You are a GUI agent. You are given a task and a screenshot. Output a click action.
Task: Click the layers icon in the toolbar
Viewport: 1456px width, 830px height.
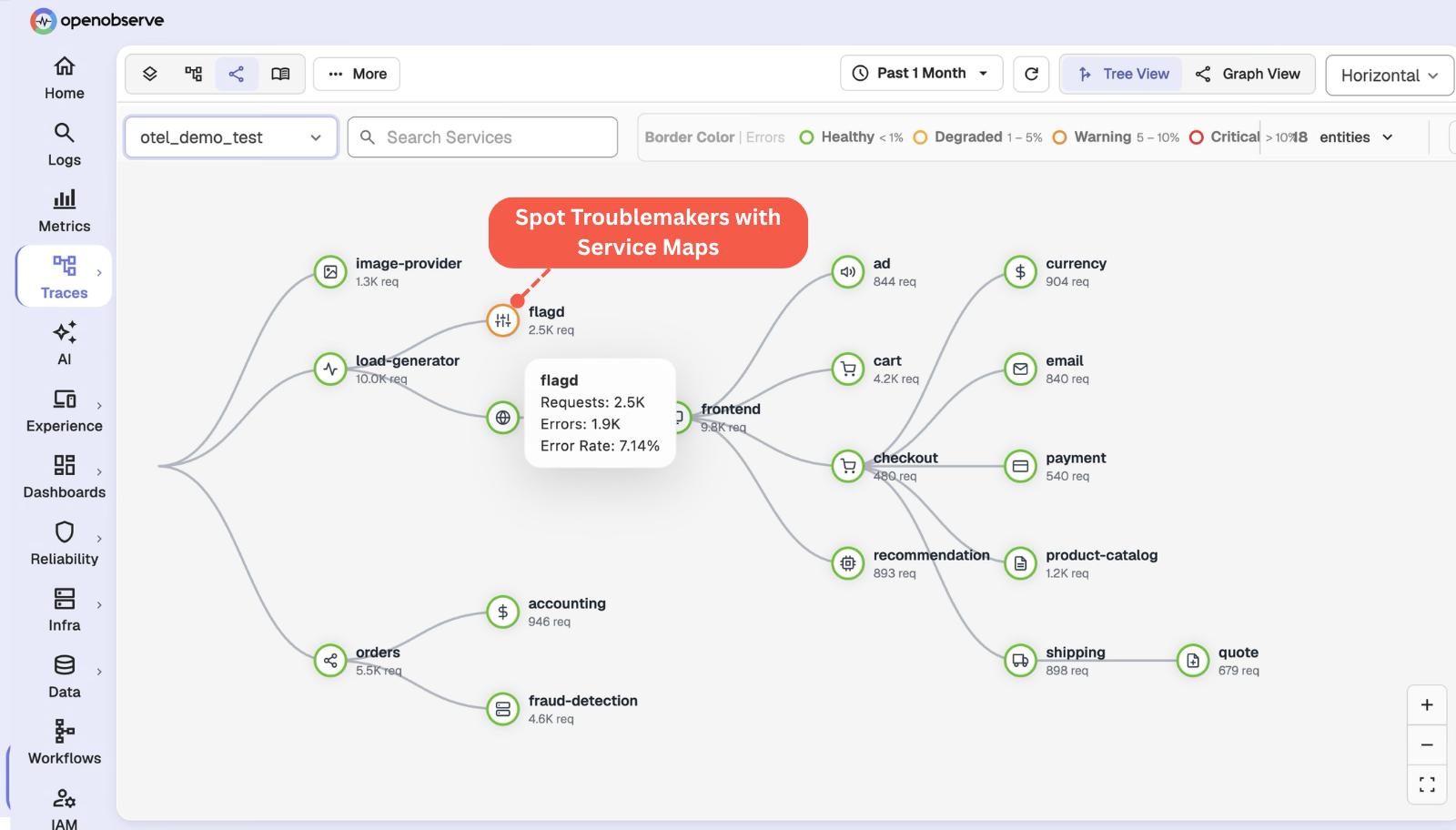[150, 74]
